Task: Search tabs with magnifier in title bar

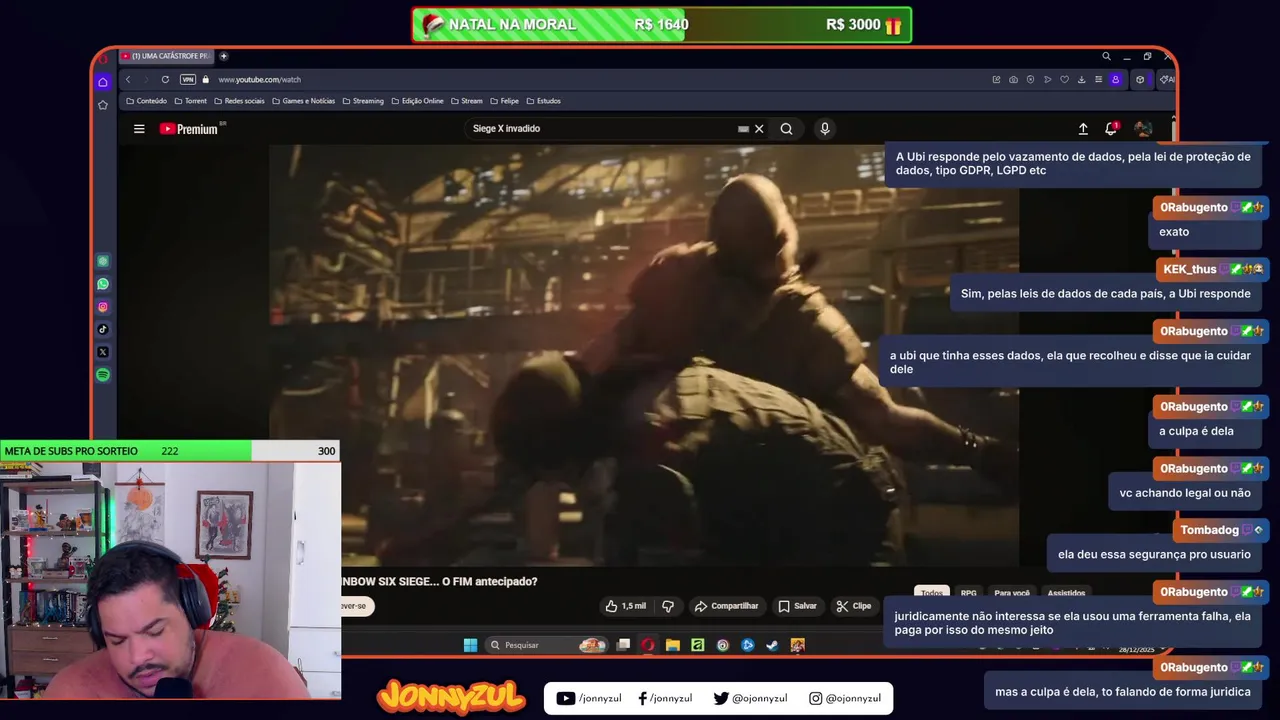Action: [1106, 56]
